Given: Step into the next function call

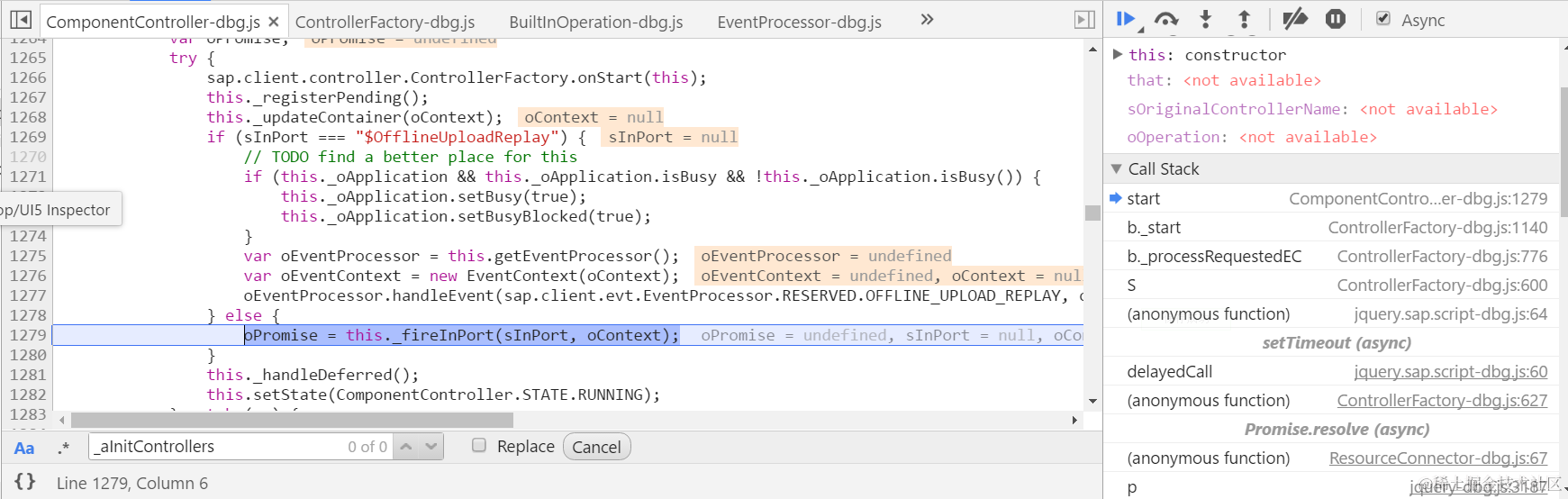Looking at the screenshot, I should (x=1206, y=20).
